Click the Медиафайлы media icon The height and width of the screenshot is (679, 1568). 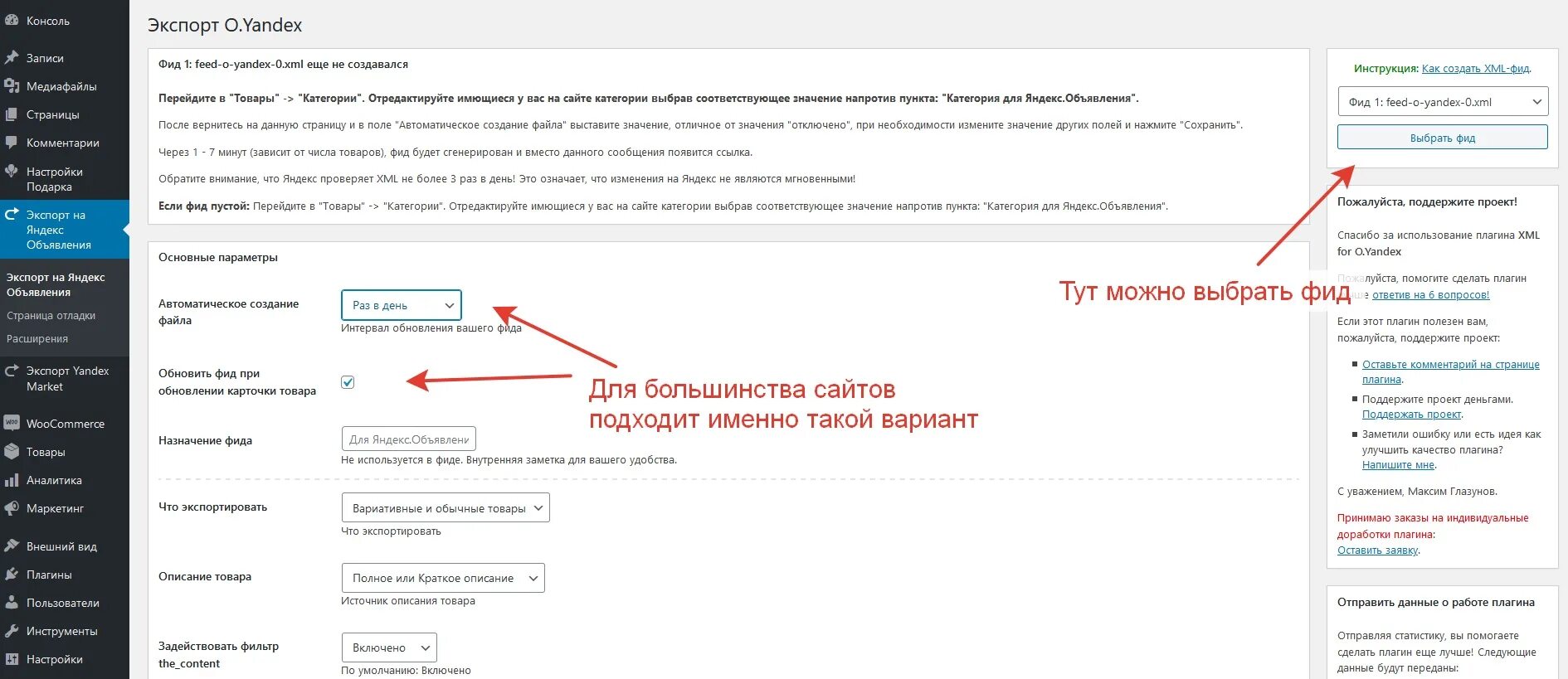[12, 86]
